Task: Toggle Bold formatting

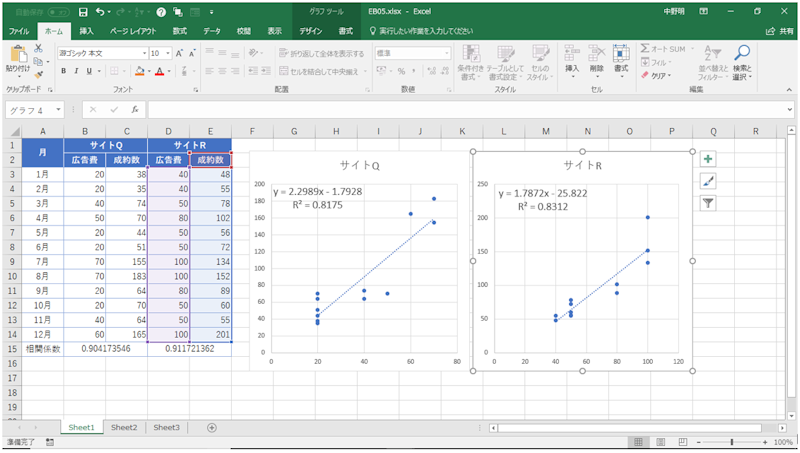Action: click(x=63, y=71)
